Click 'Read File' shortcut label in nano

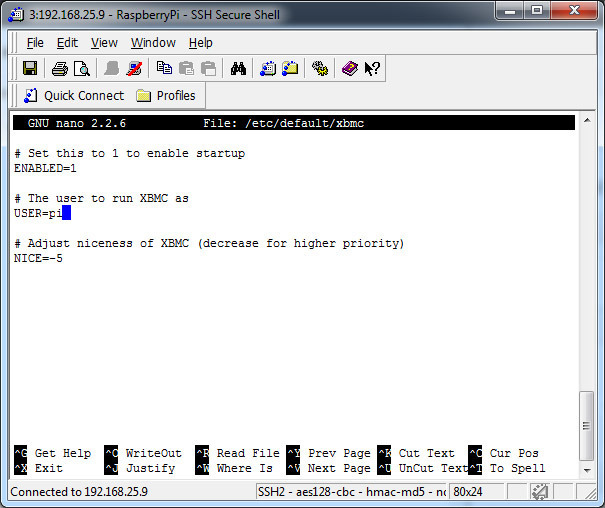click(248, 453)
